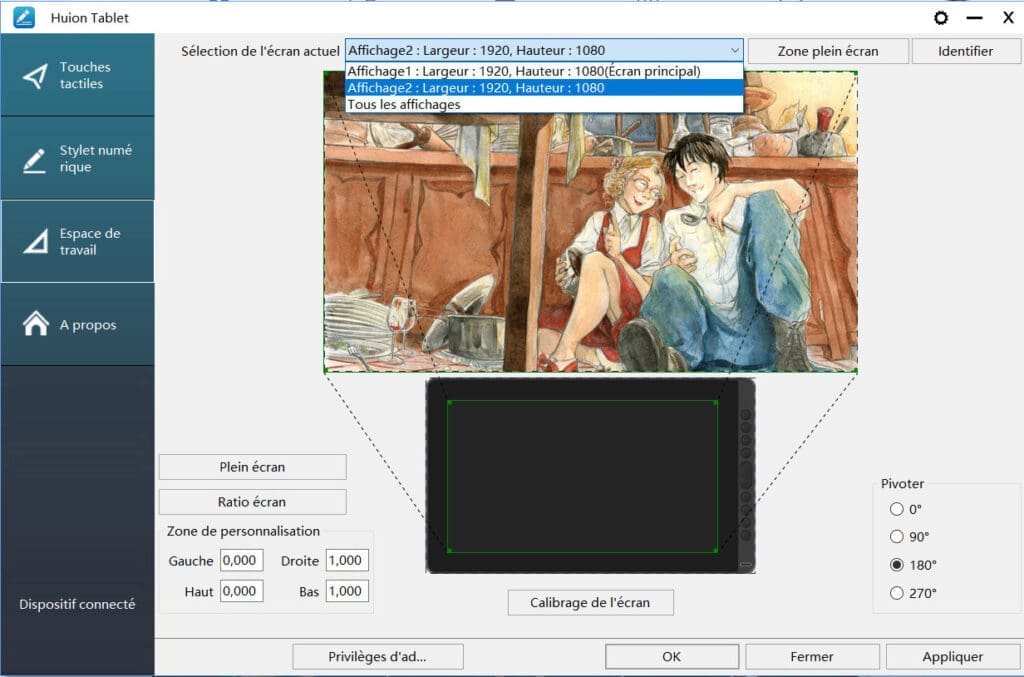Collapse the screen selection dropdown arrow
Screen dimensions: 1024x677
coord(735,50)
